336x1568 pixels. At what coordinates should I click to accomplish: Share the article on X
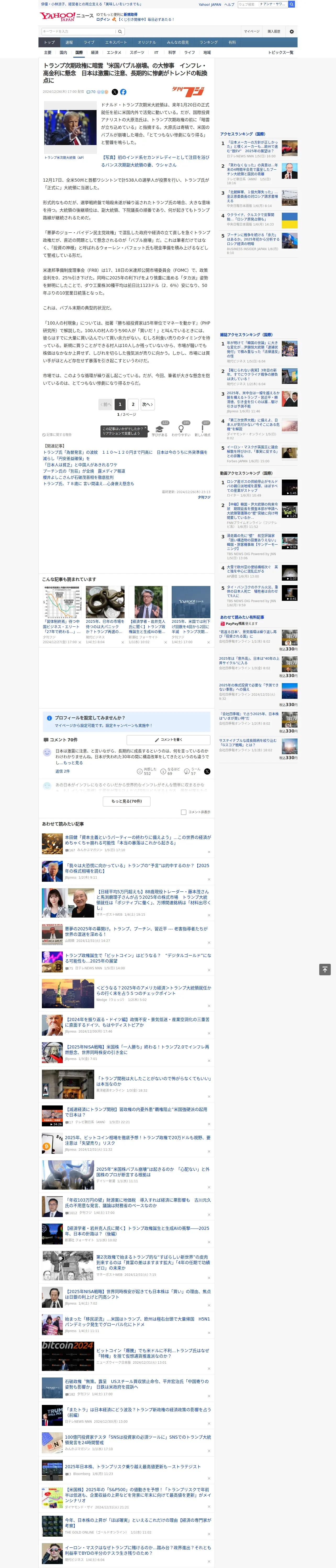coord(115,92)
